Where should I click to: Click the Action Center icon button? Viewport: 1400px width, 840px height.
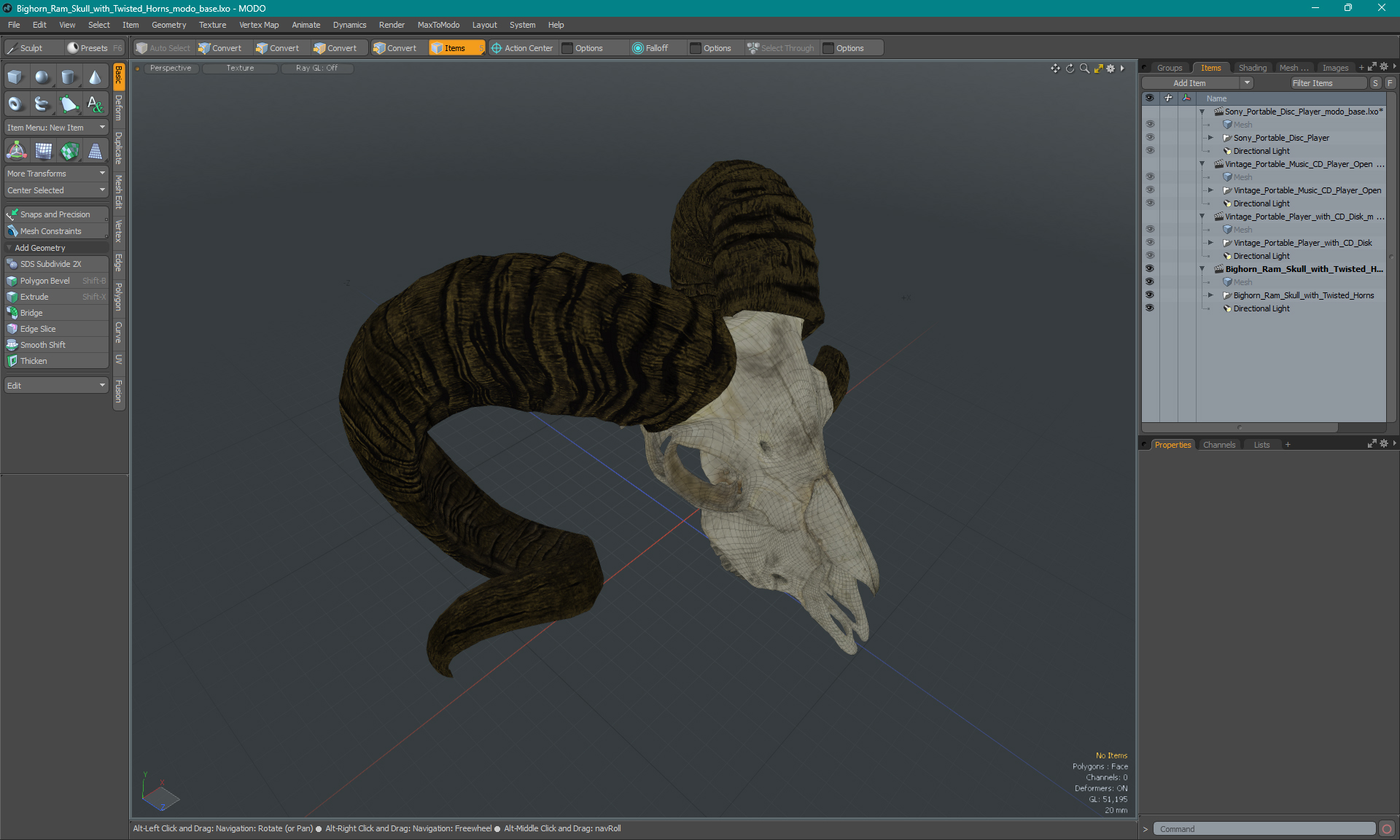(522, 48)
